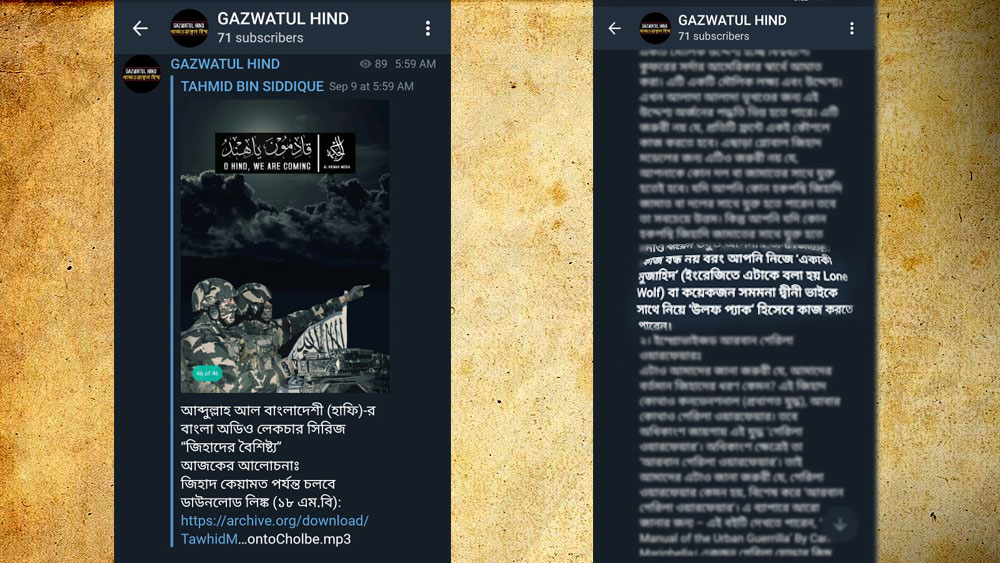Tap the sender avatar beside the message
The image size is (1000, 563).
(142, 74)
